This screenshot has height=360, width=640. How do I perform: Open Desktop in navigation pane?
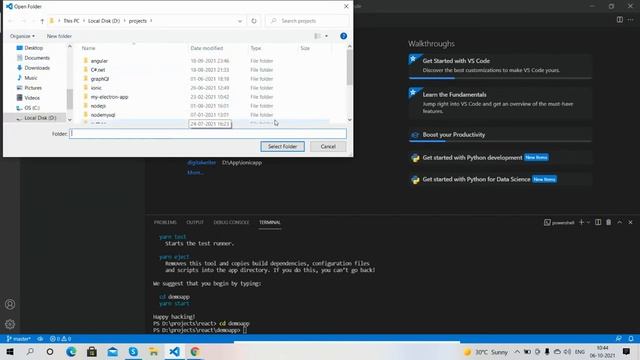coord(33,48)
